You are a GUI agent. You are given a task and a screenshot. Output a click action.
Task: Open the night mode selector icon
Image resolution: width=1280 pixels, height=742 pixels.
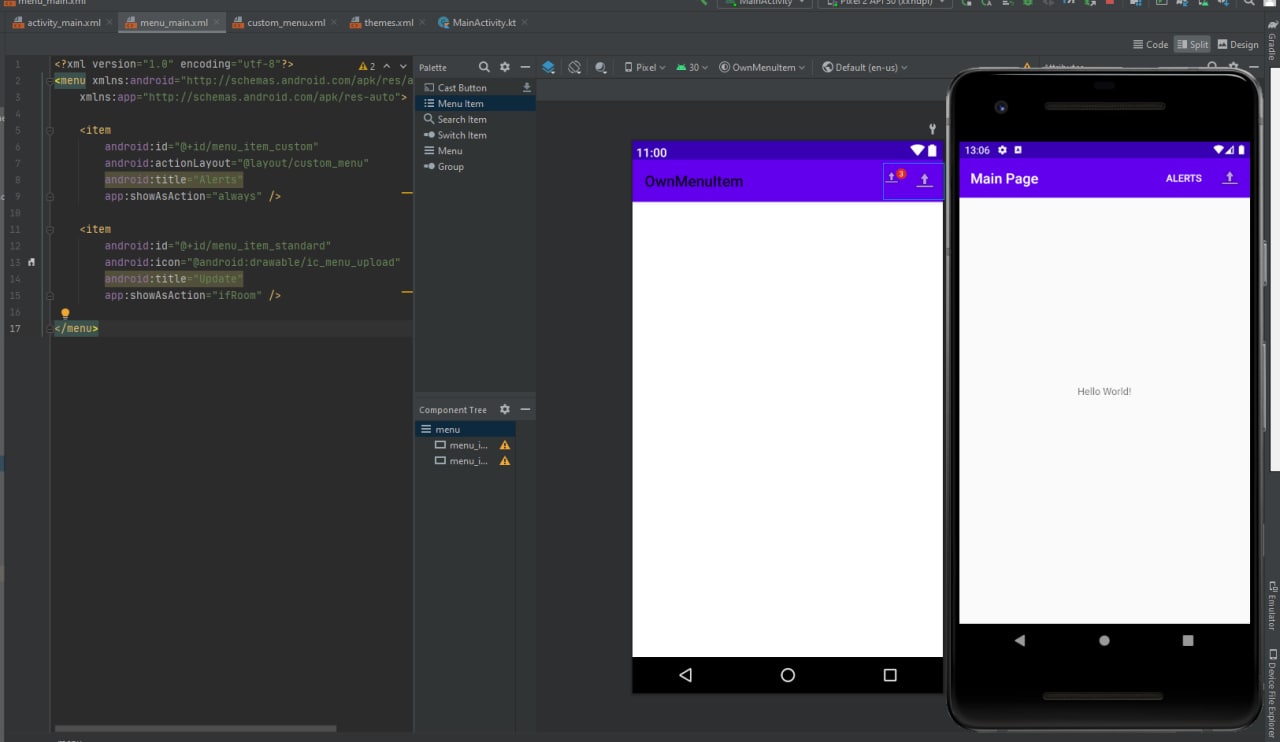(x=600, y=67)
